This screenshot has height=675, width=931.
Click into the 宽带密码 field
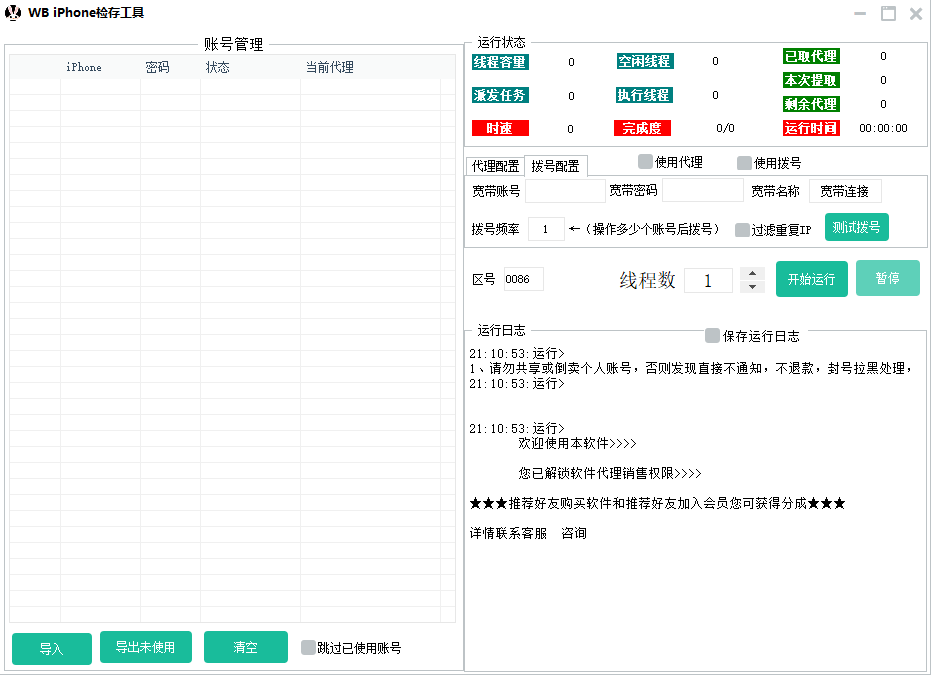tap(702, 191)
